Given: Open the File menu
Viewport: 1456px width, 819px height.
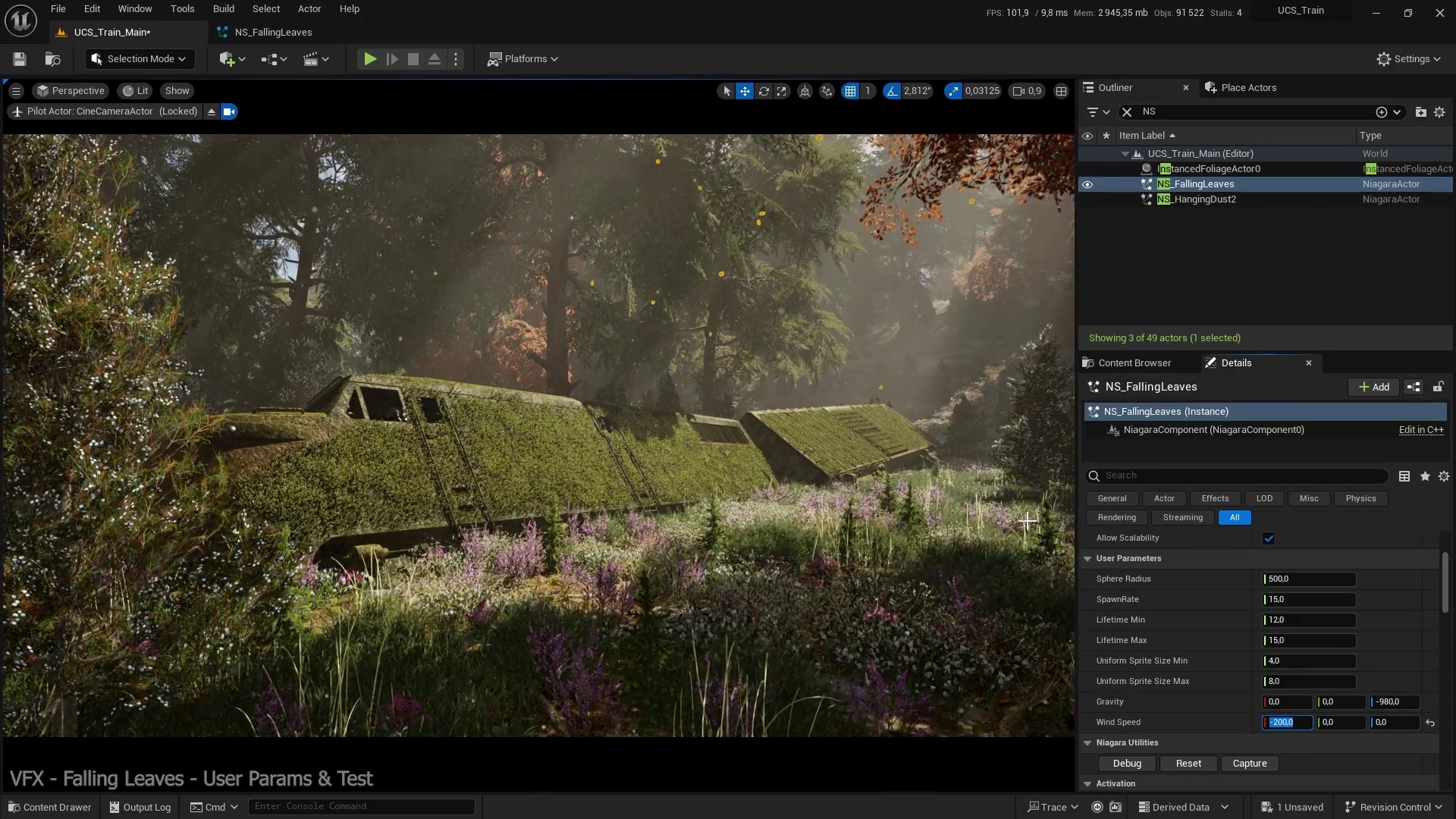Looking at the screenshot, I should pyautogui.click(x=58, y=9).
